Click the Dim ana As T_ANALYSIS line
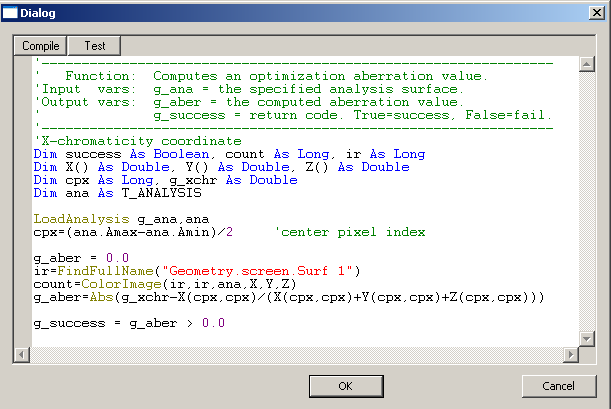This screenshot has height=409, width=611. click(110, 193)
